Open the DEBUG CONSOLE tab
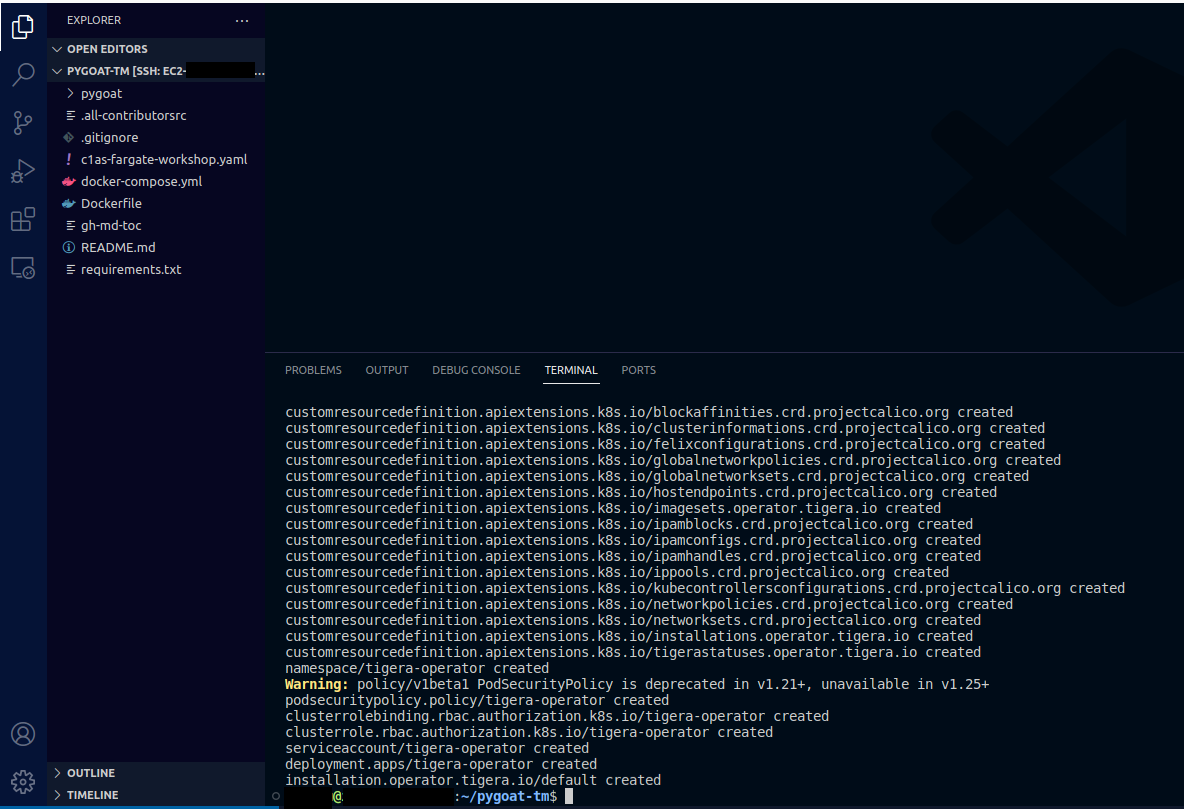The image size is (1184, 809). pyautogui.click(x=476, y=370)
